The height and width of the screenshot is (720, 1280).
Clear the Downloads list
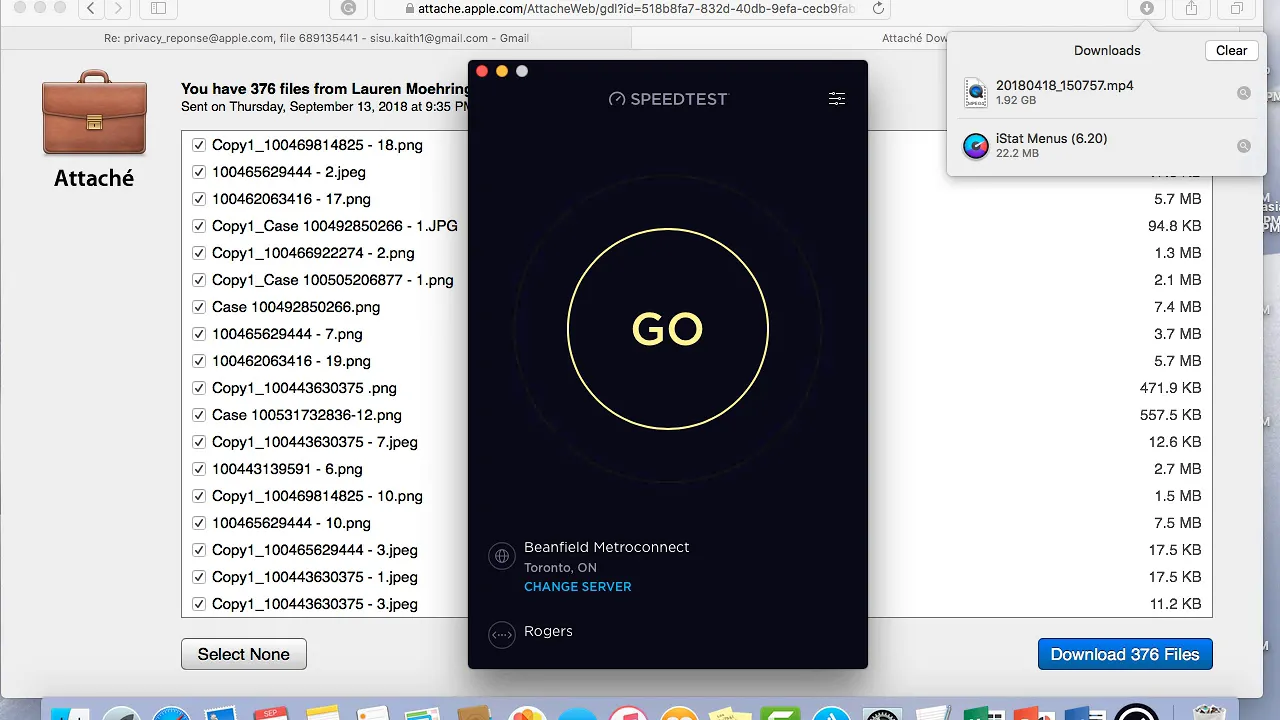tap(1231, 50)
